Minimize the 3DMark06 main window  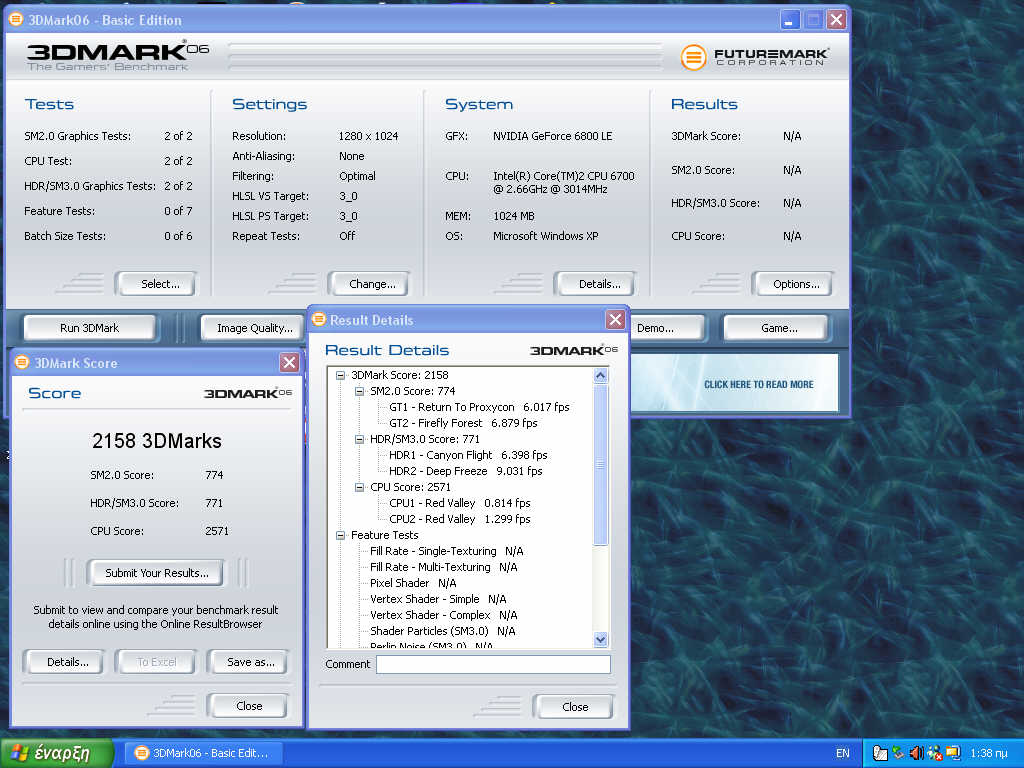point(790,20)
